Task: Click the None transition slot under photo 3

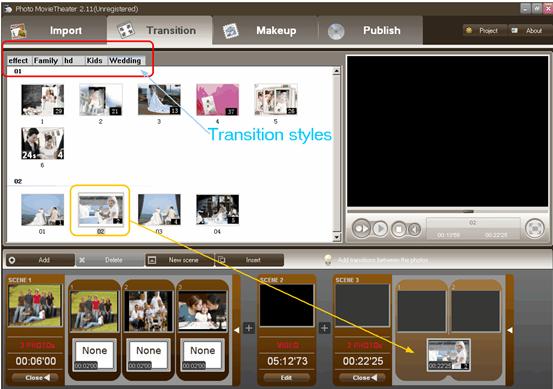Action: tap(202, 354)
